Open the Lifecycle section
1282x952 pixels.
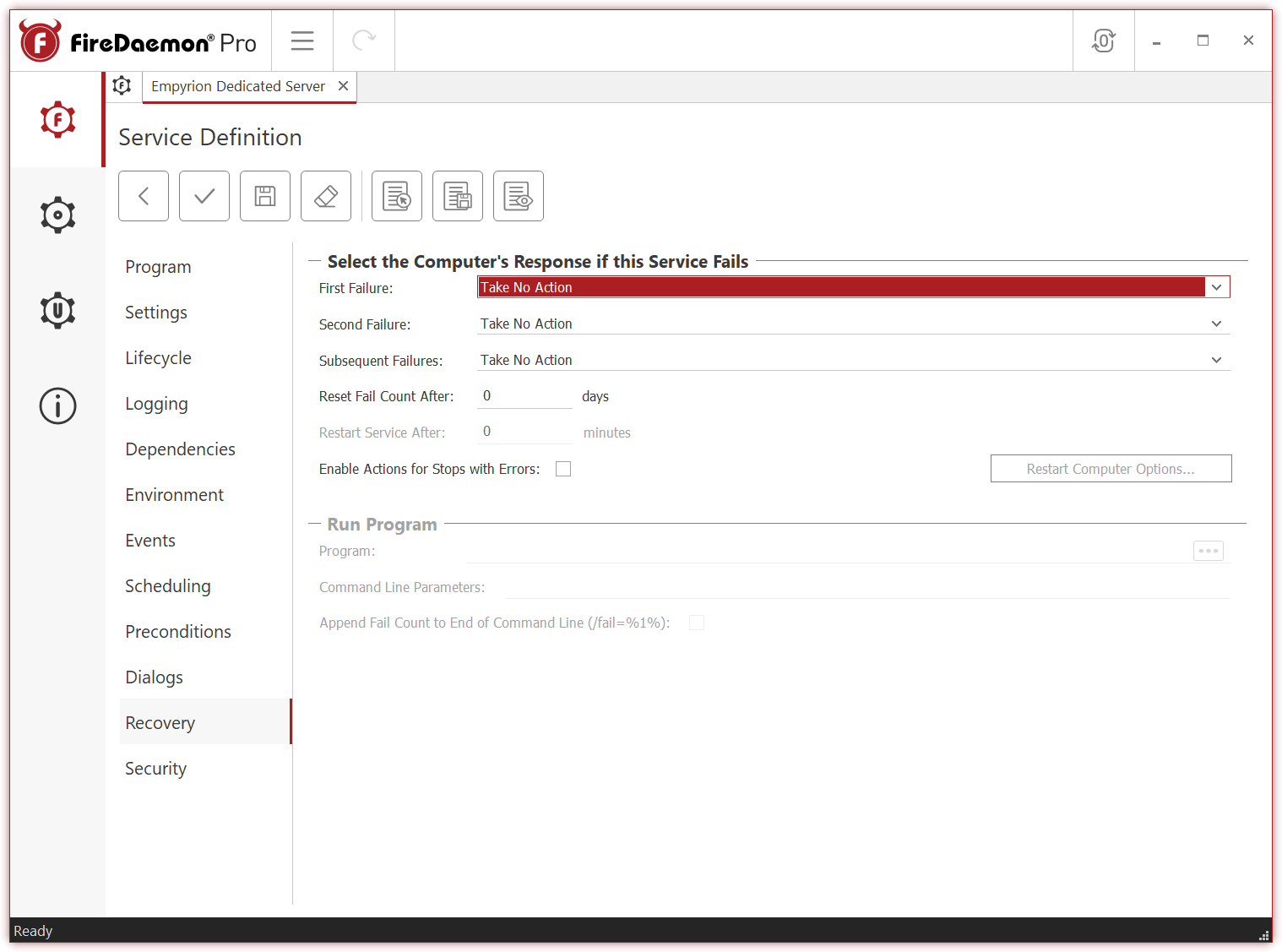205,358
